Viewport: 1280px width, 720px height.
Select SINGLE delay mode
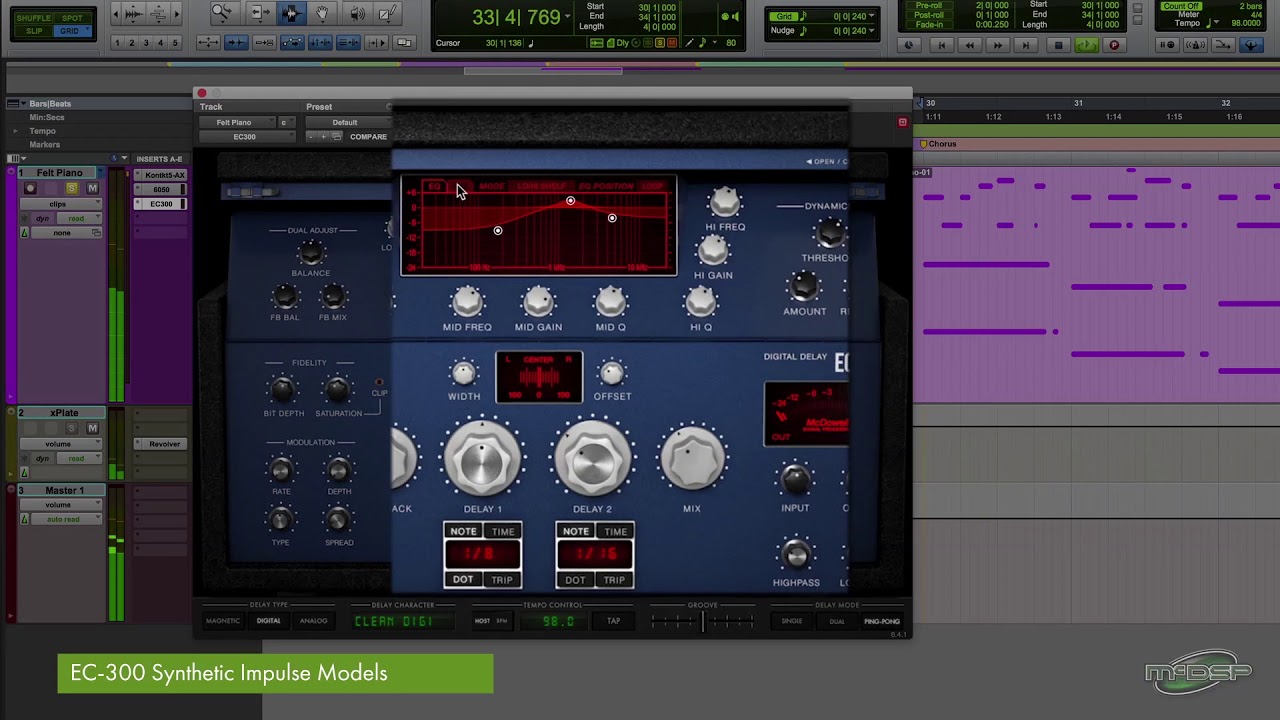pyautogui.click(x=791, y=621)
